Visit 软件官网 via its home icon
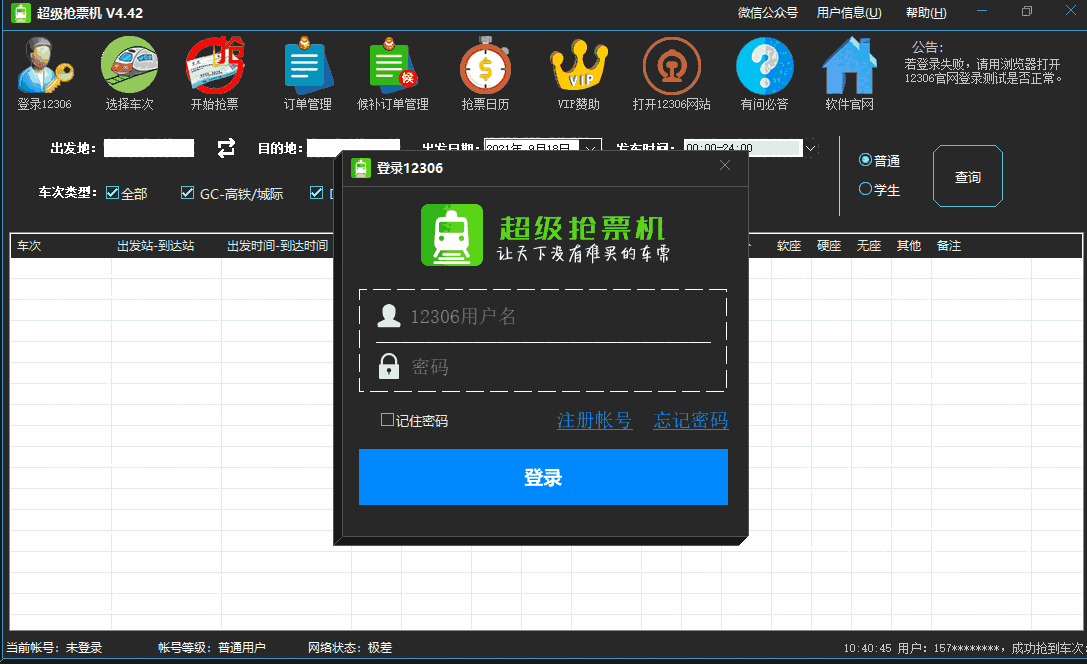 click(849, 72)
